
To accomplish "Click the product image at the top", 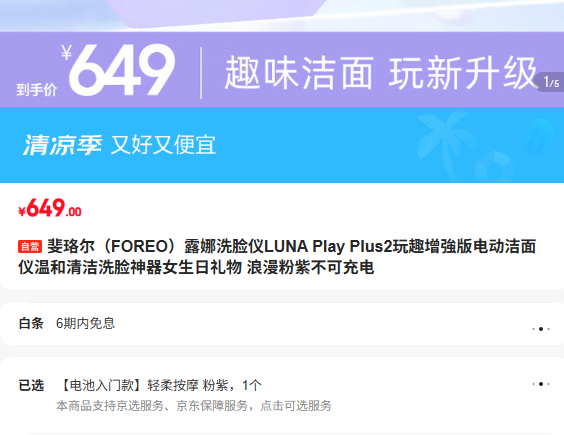I will pos(282,16).
